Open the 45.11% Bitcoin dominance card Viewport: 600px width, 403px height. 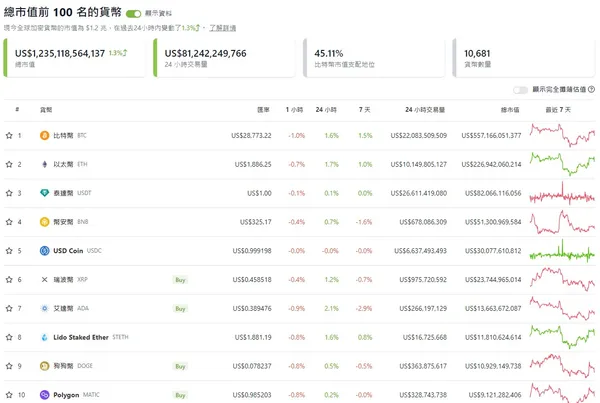click(x=374, y=58)
